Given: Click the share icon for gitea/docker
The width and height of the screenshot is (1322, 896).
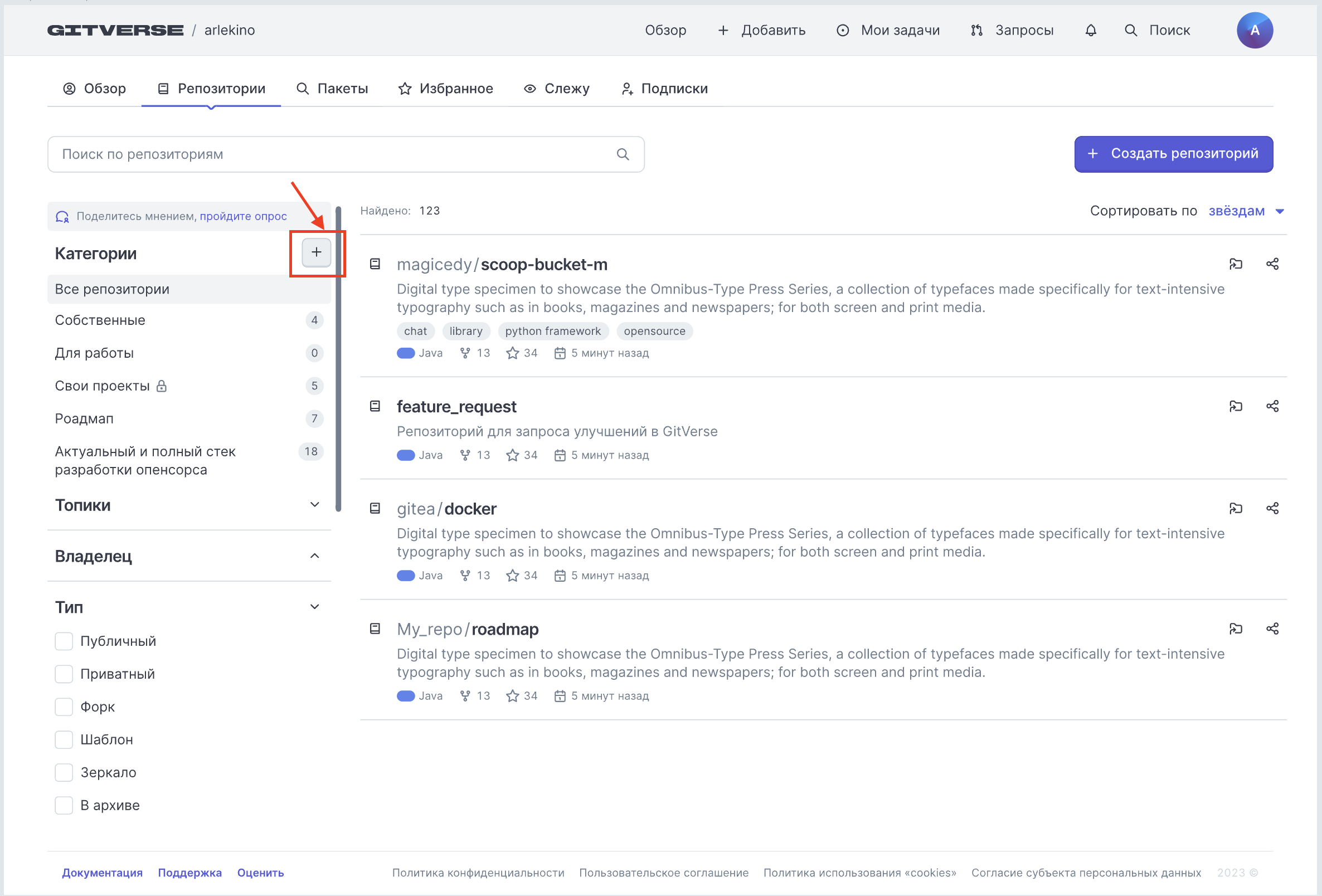Looking at the screenshot, I should tap(1272, 508).
